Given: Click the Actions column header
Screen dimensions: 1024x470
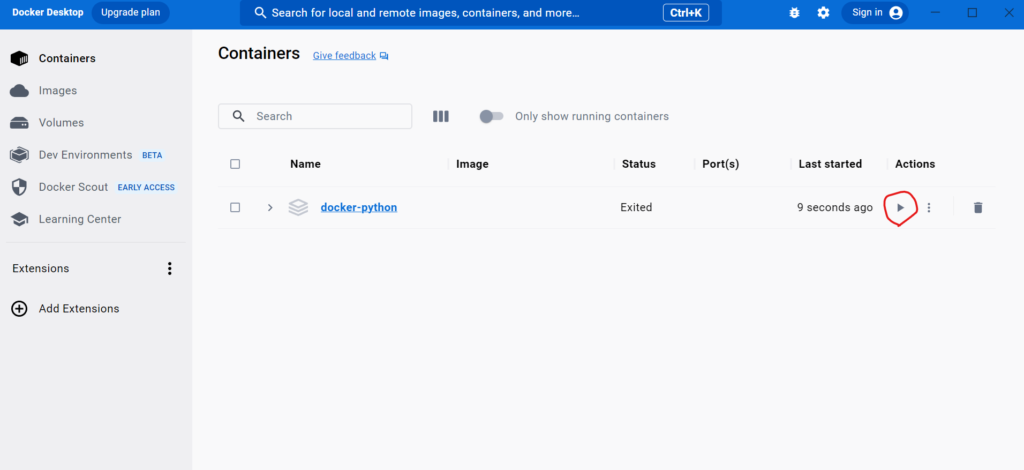Looking at the screenshot, I should (915, 164).
